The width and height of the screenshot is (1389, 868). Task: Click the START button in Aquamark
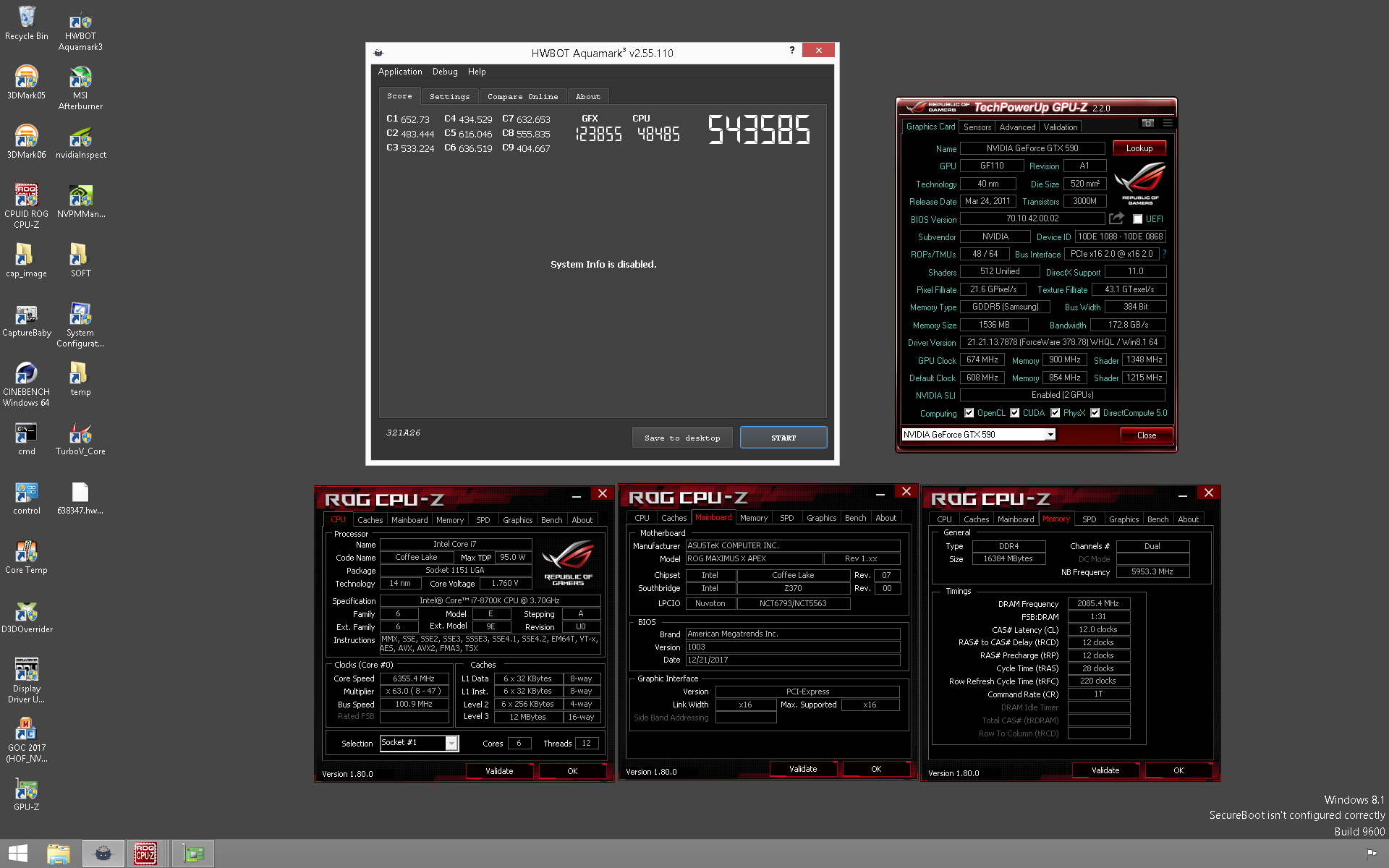tap(783, 438)
